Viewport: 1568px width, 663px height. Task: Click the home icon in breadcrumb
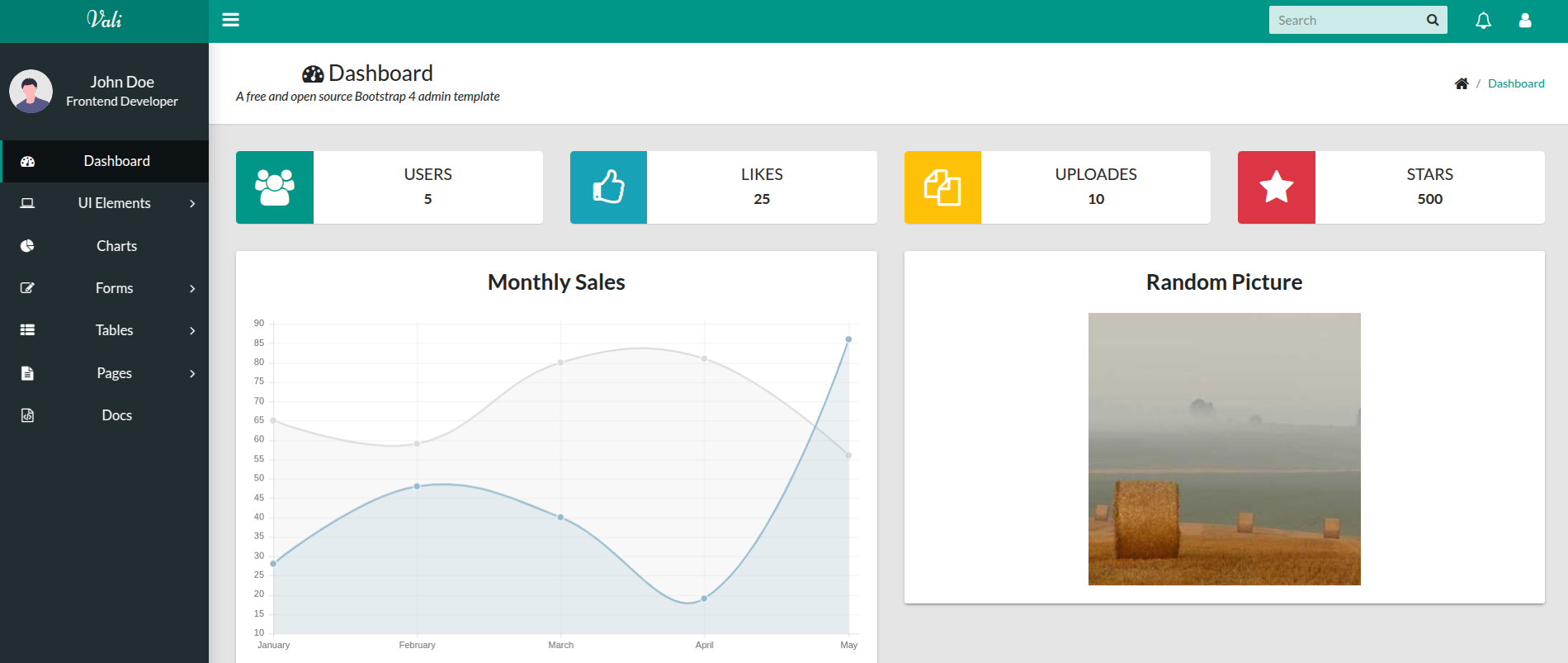1461,83
